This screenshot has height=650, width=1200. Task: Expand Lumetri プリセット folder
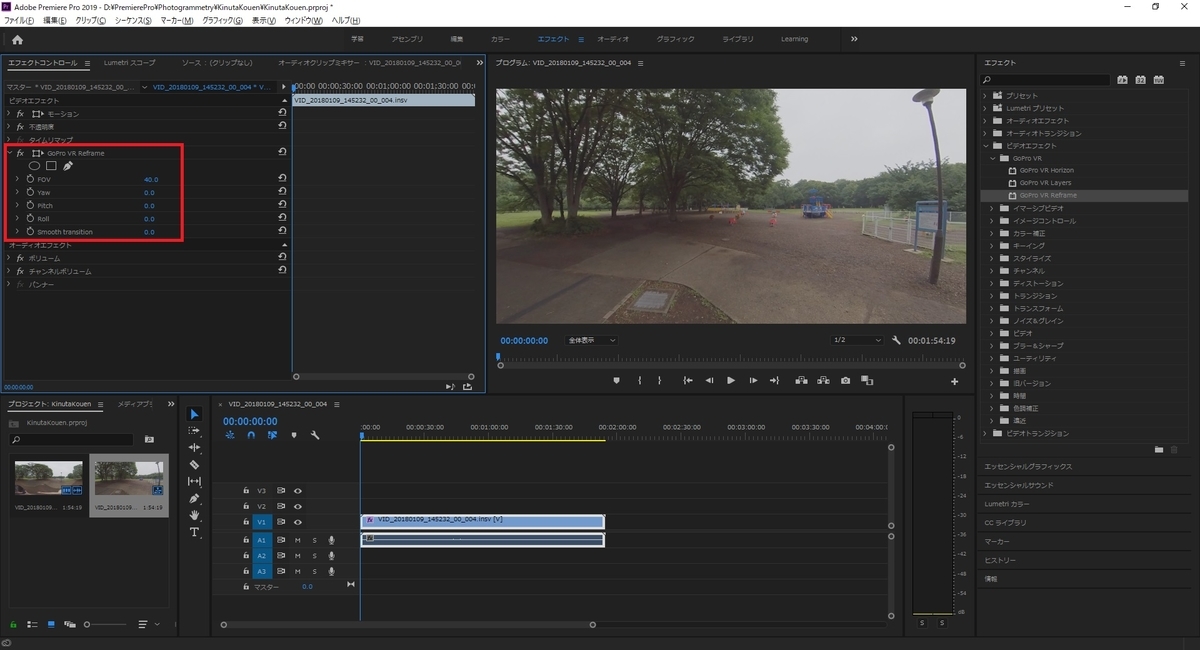point(985,108)
